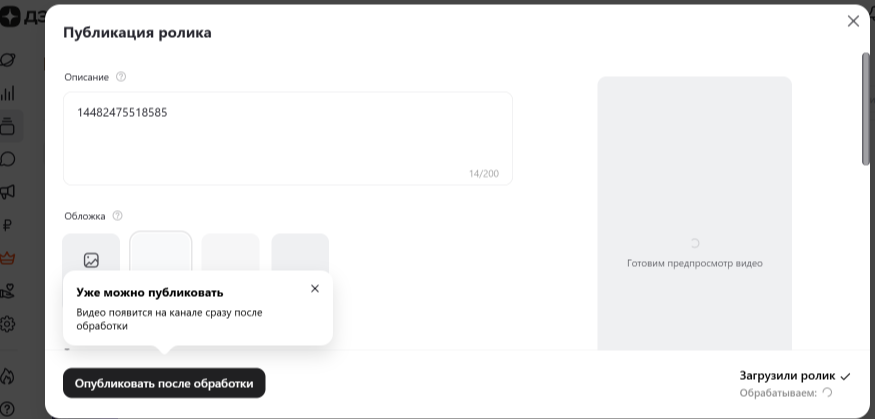Viewport: 875px width, 419px height.
Task: Open comments bubble icon in sidebar
Action: click(x=8, y=159)
